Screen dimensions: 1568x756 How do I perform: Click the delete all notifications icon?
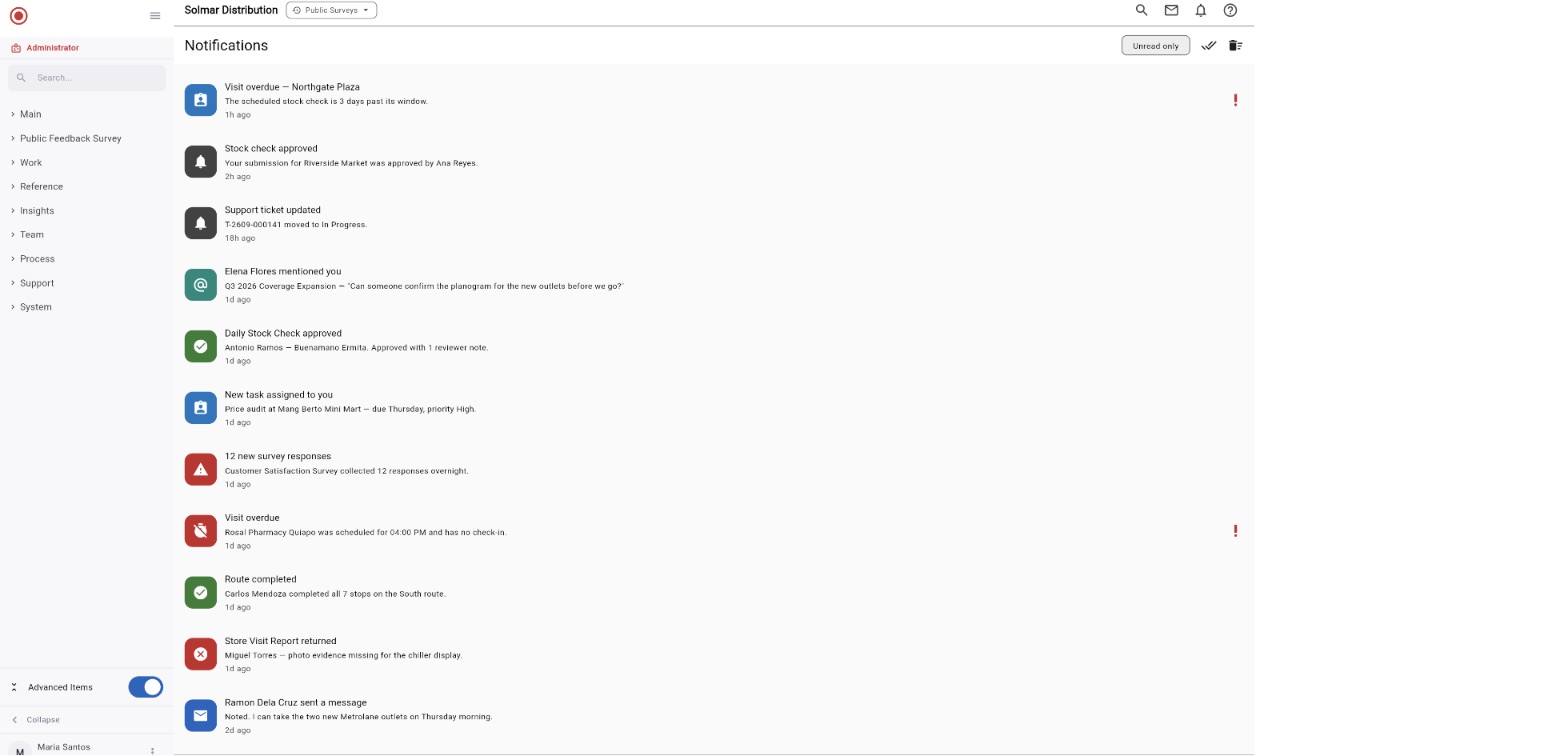[1236, 45]
